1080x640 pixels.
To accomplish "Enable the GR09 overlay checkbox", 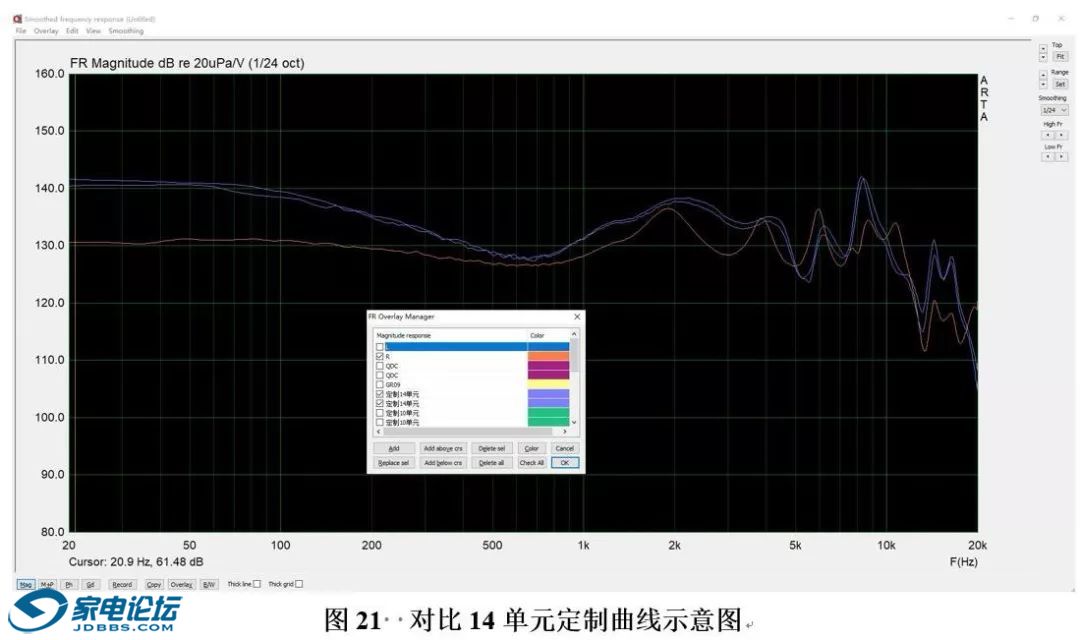I will coord(379,385).
